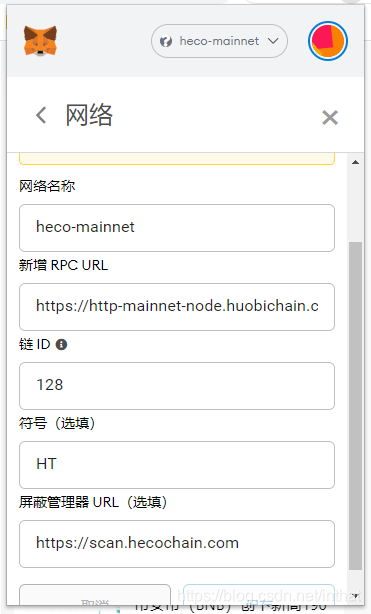Click the dropdown arrow beside heco-mainnet

(x=273, y=41)
